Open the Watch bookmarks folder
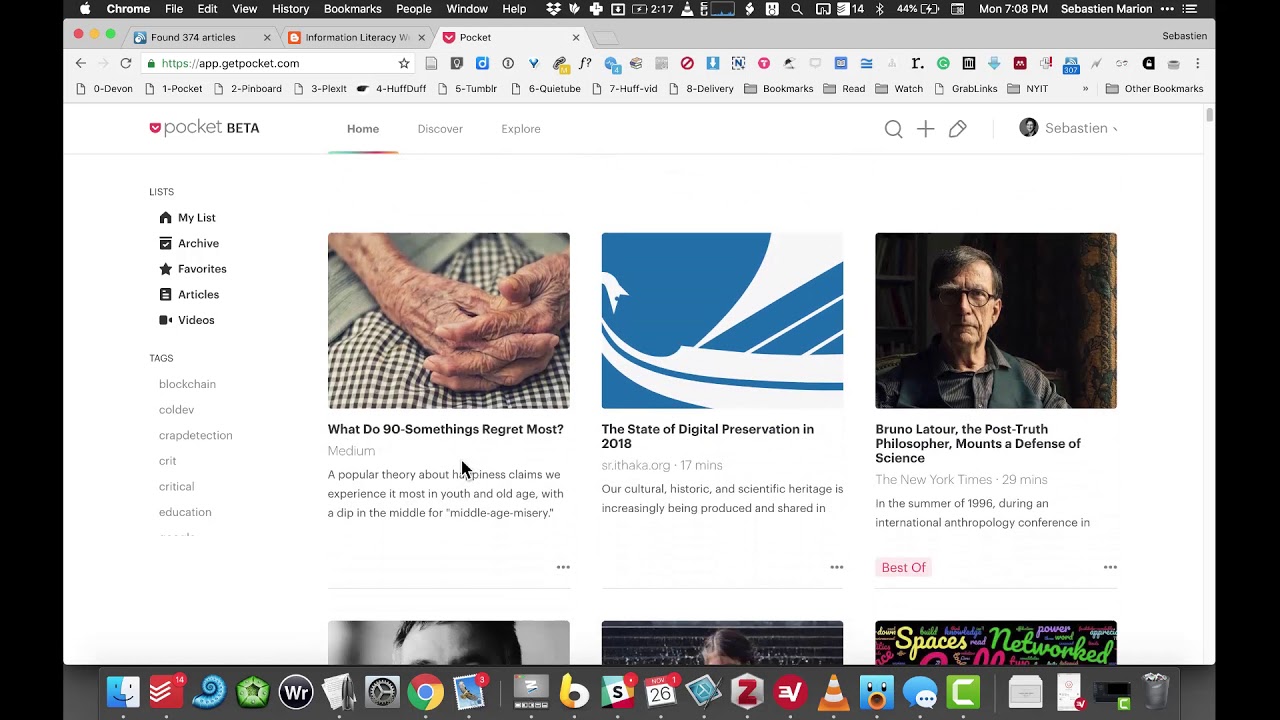The width and height of the screenshot is (1280, 720). click(899, 88)
